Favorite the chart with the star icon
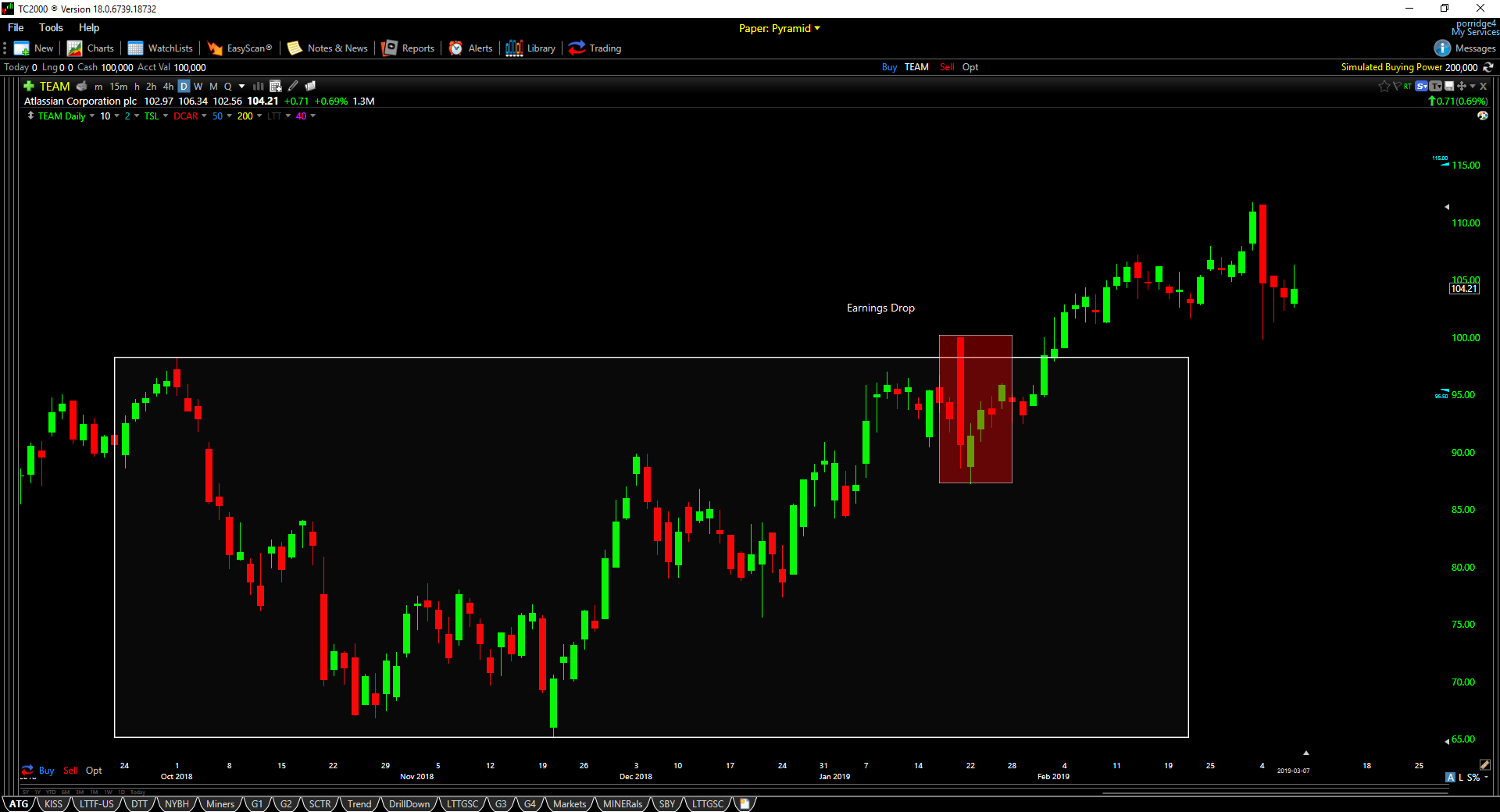The image size is (1500, 812). 1384,86
